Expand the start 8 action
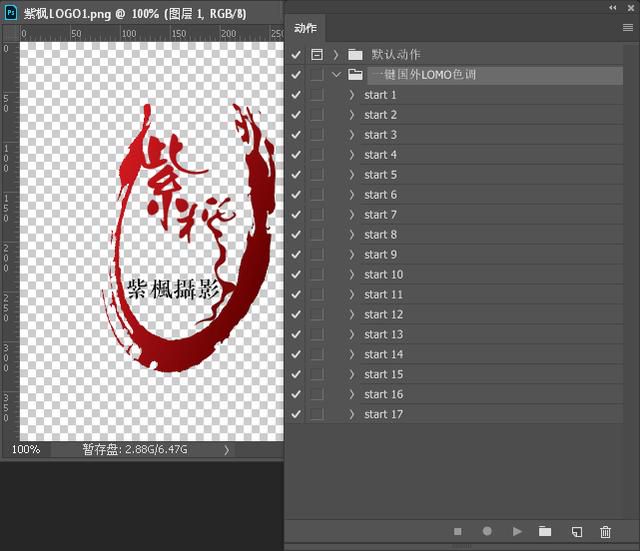Image resolution: width=640 pixels, height=551 pixels. [x=352, y=235]
